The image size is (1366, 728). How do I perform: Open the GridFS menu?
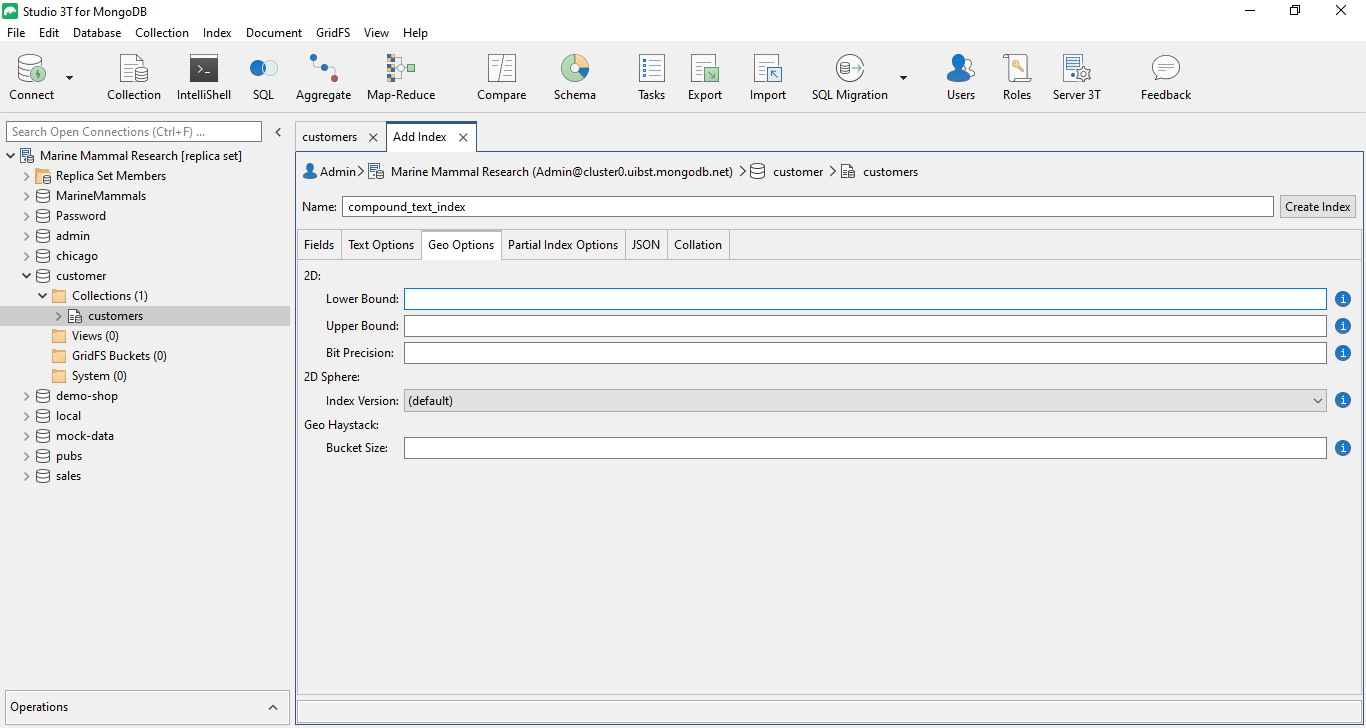332,32
